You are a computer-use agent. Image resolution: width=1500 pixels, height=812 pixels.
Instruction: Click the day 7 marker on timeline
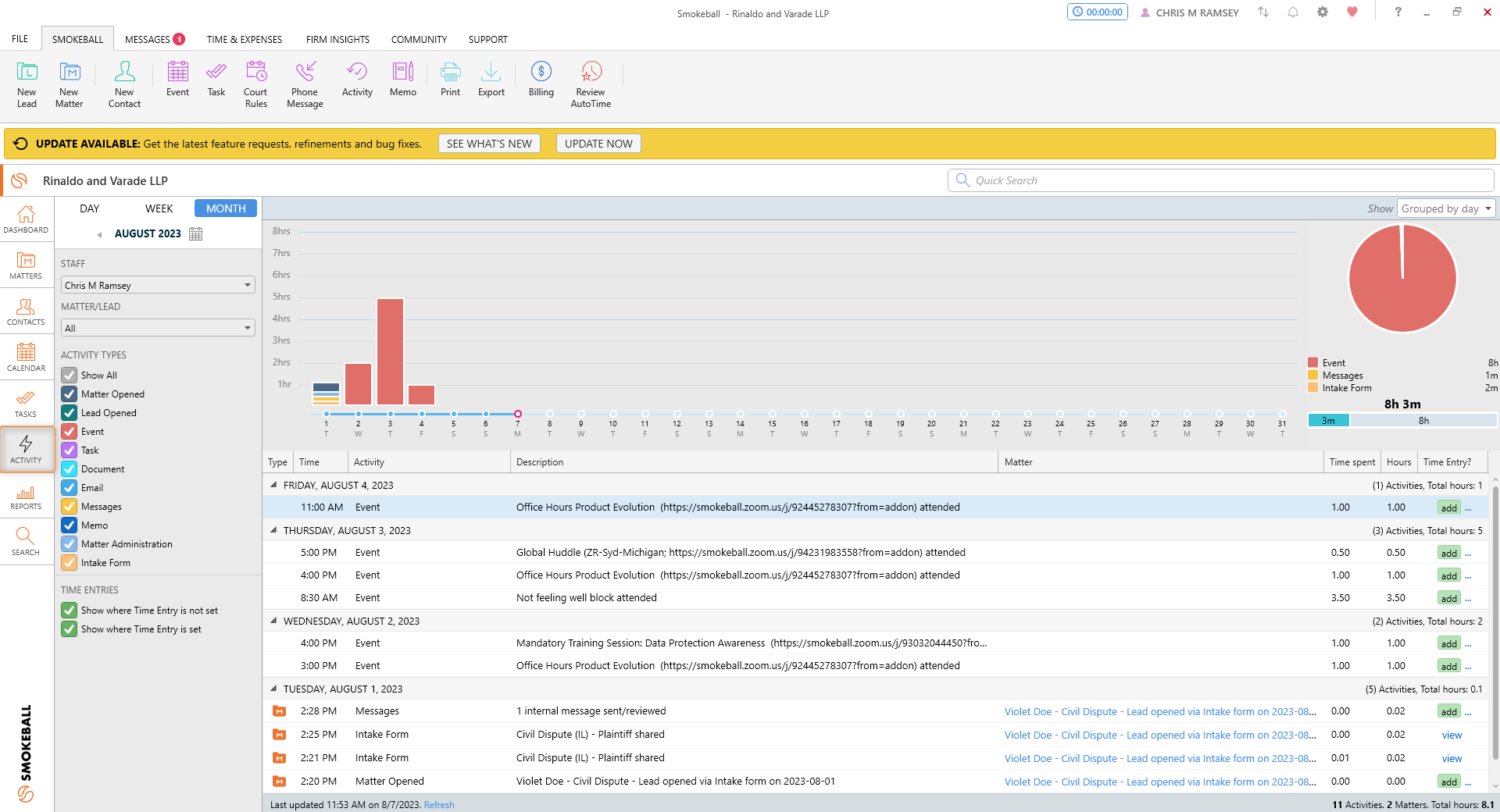coord(517,414)
